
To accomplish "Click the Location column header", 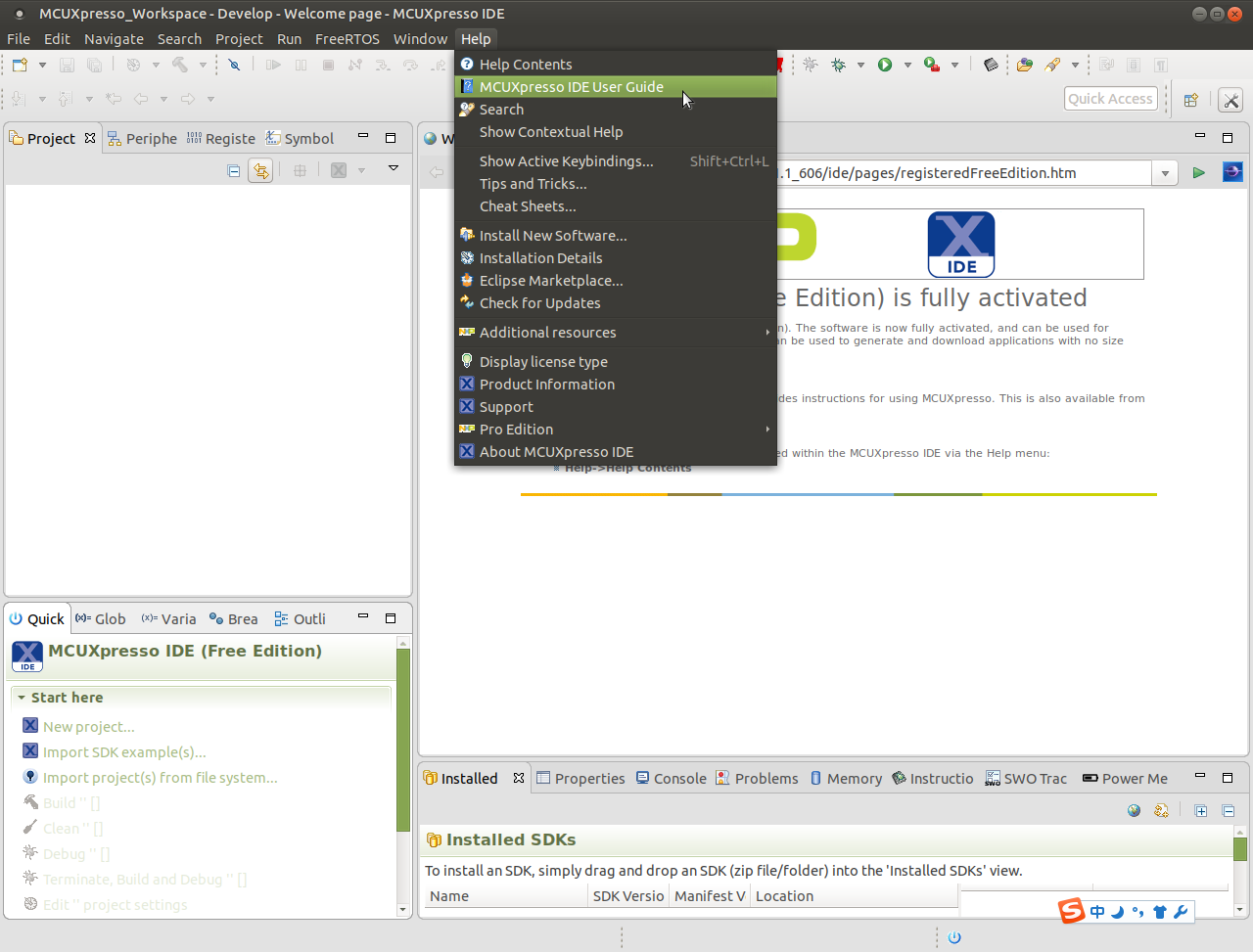I will coord(853,896).
